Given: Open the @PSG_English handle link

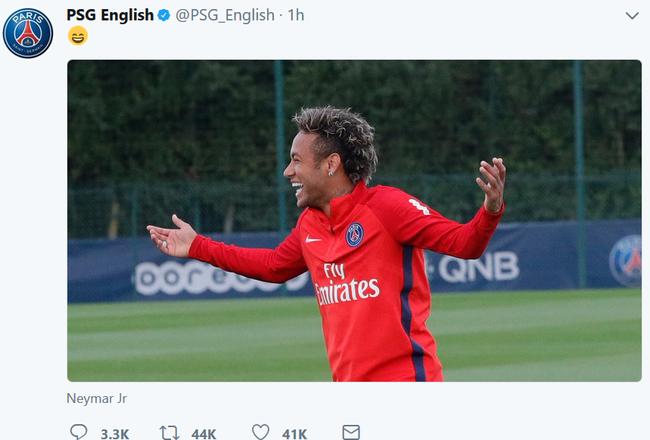Looking at the screenshot, I should tap(225, 15).
